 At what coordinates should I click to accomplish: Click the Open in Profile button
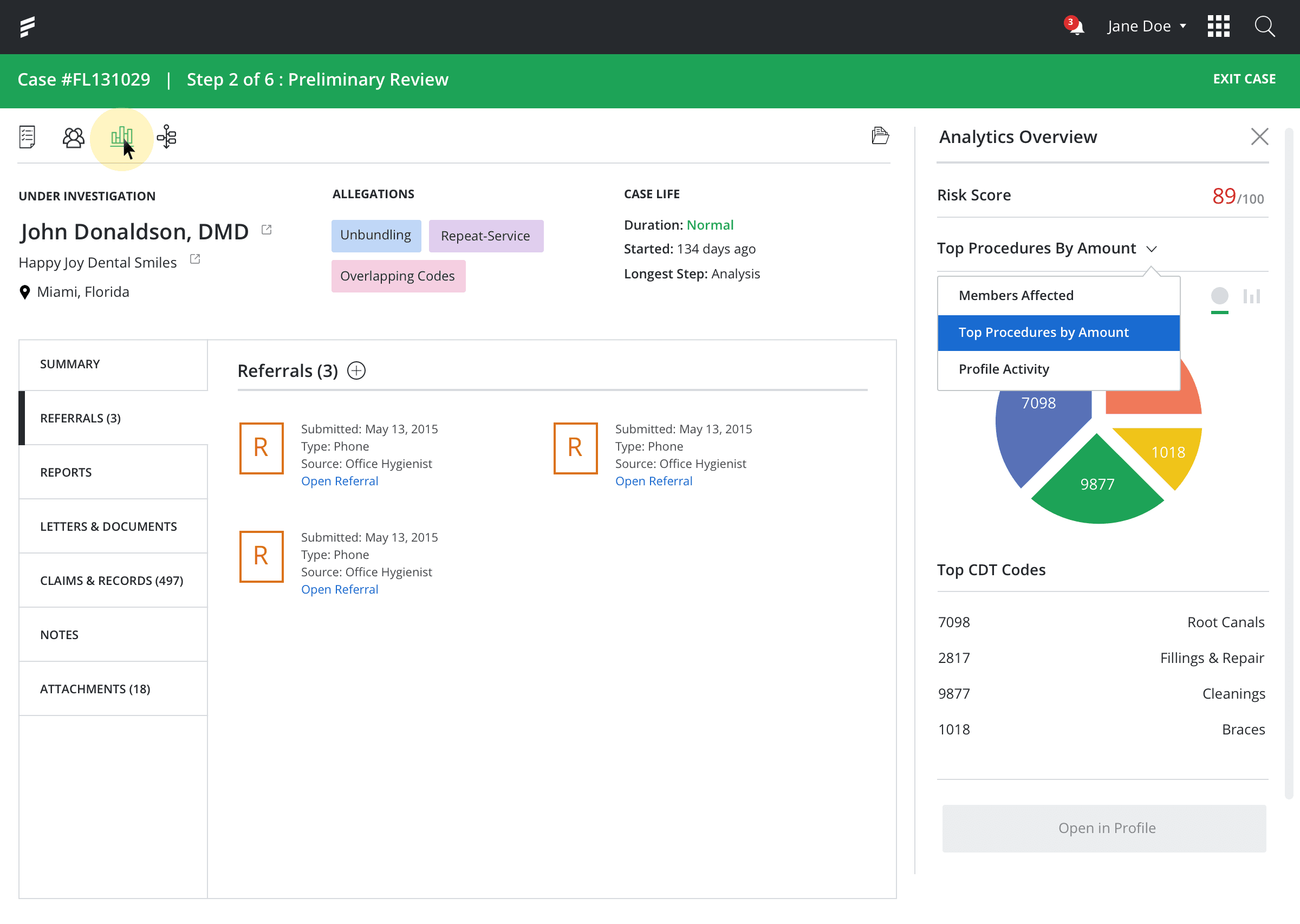point(1104,828)
